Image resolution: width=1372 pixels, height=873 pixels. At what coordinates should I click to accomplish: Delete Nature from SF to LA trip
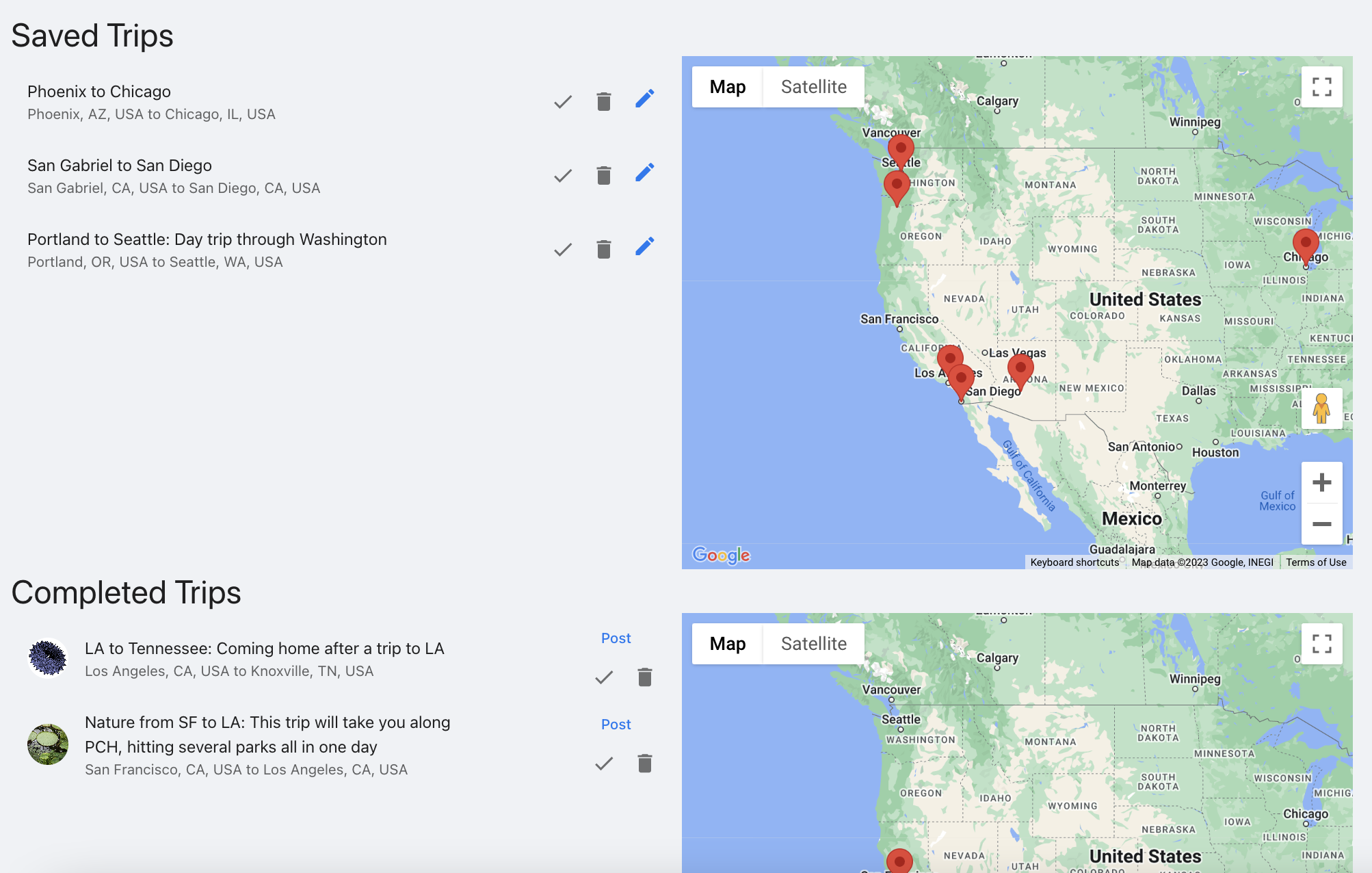644,764
